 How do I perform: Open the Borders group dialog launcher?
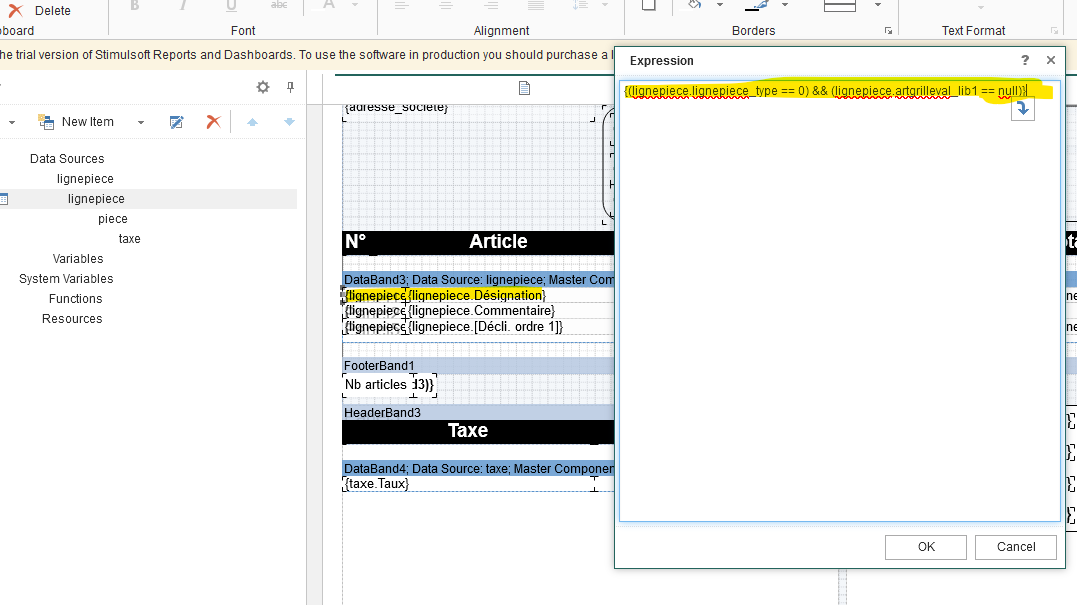tap(888, 31)
